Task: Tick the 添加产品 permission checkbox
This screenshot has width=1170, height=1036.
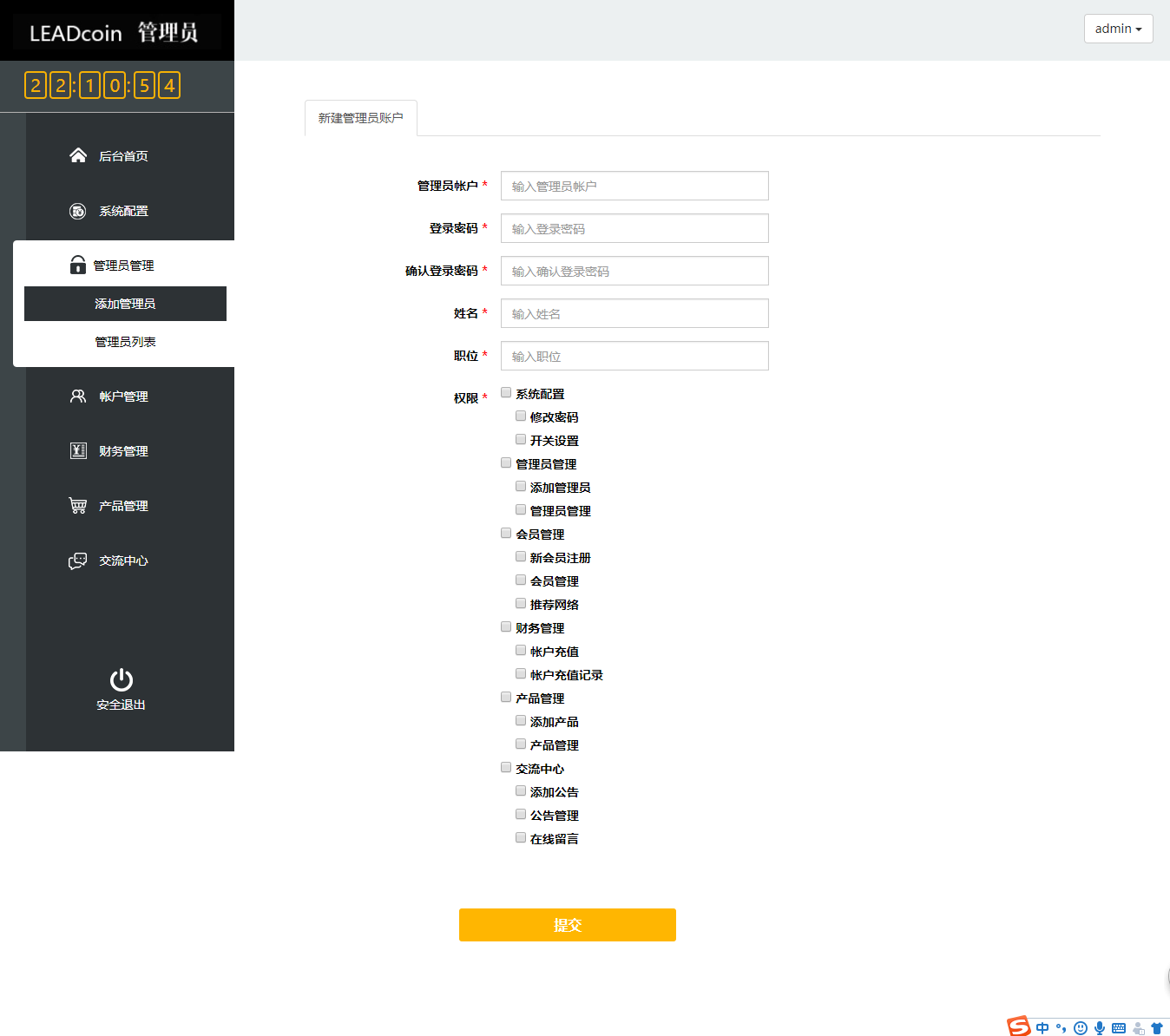Action: pos(521,721)
